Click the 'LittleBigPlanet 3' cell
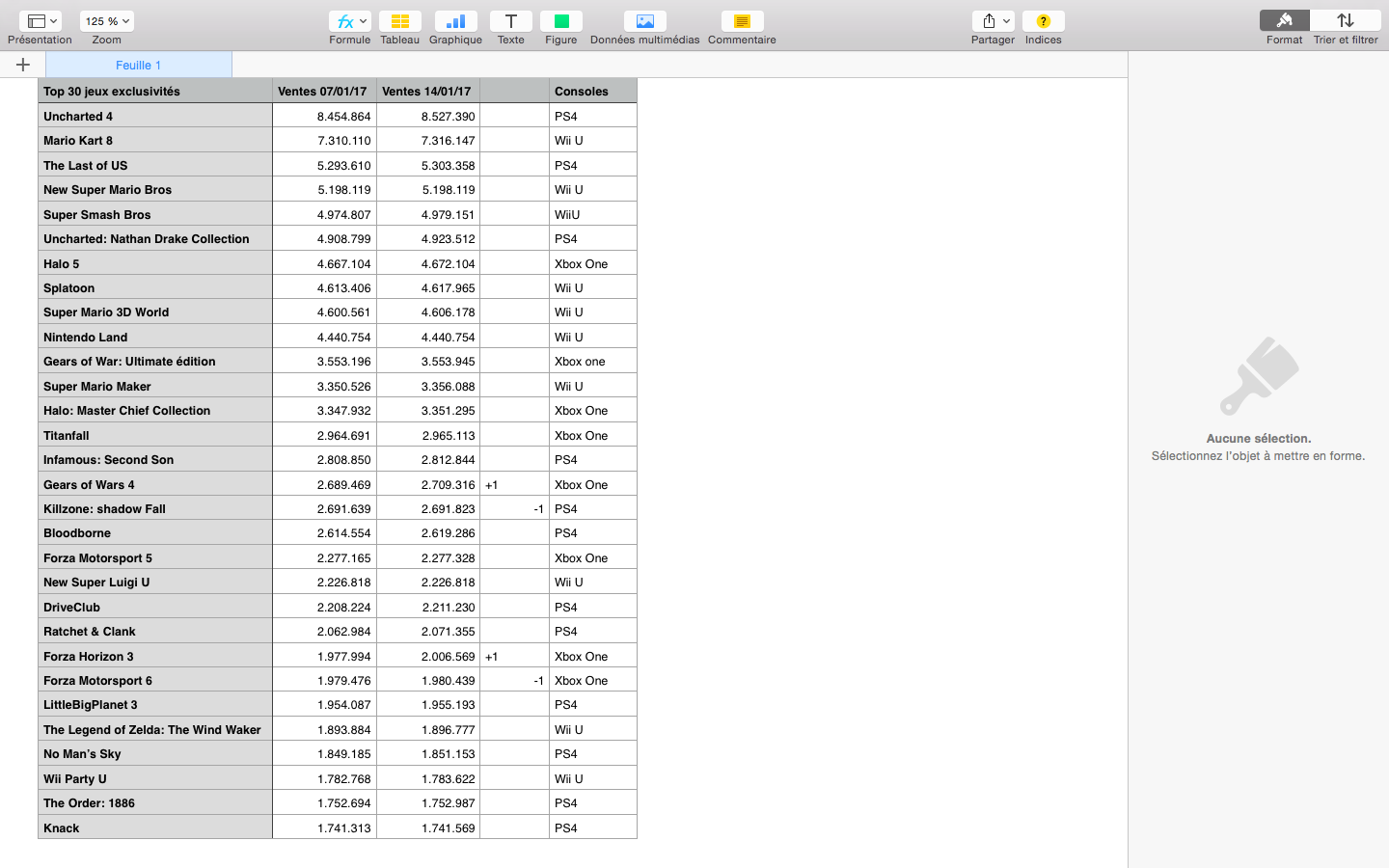 155,704
